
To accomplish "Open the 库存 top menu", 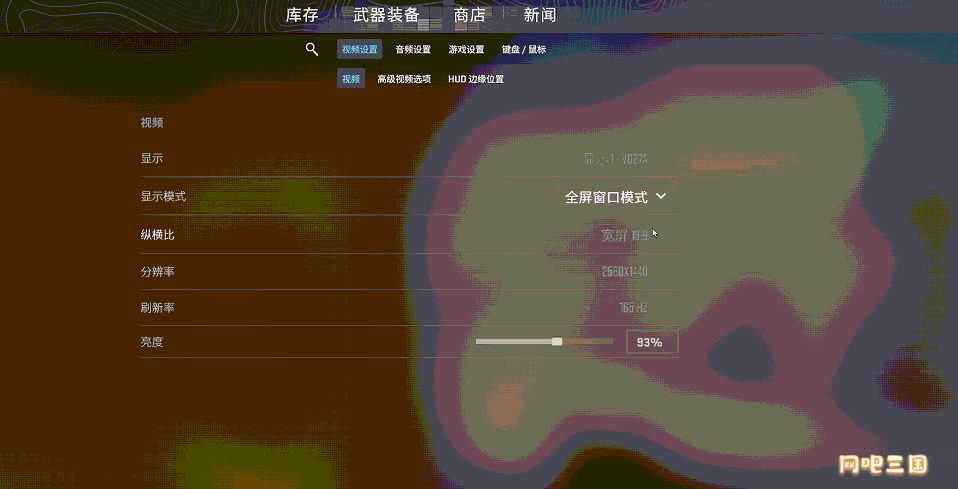I will coord(302,15).
